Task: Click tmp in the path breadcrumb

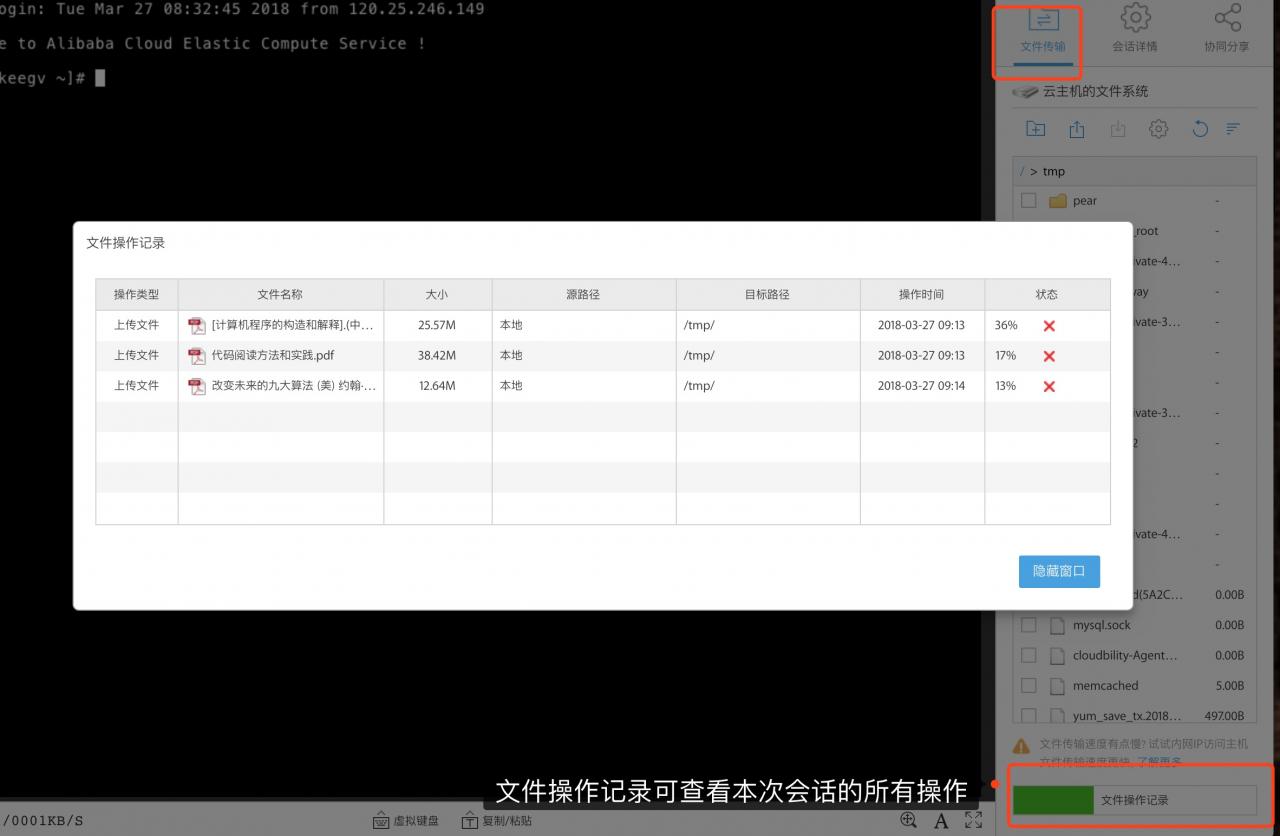Action: pyautogui.click(x=1054, y=171)
